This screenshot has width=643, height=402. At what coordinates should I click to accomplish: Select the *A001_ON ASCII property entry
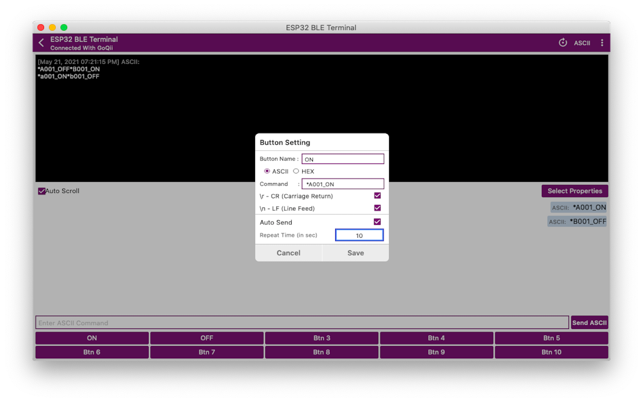(579, 208)
